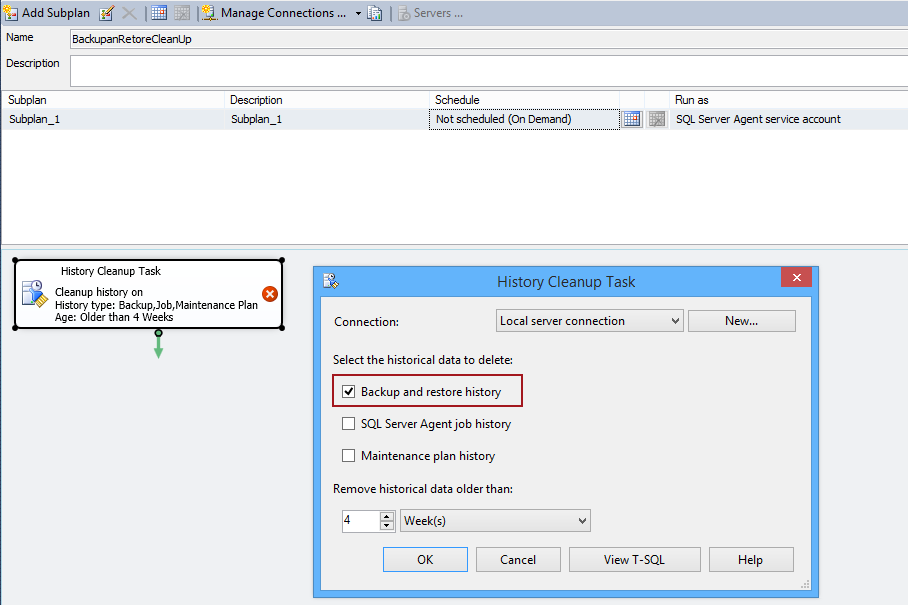Viewport: 908px width, 605px height.
Task: Open the Subplan Schedule calendar icon in toolbar
Action: (159, 13)
